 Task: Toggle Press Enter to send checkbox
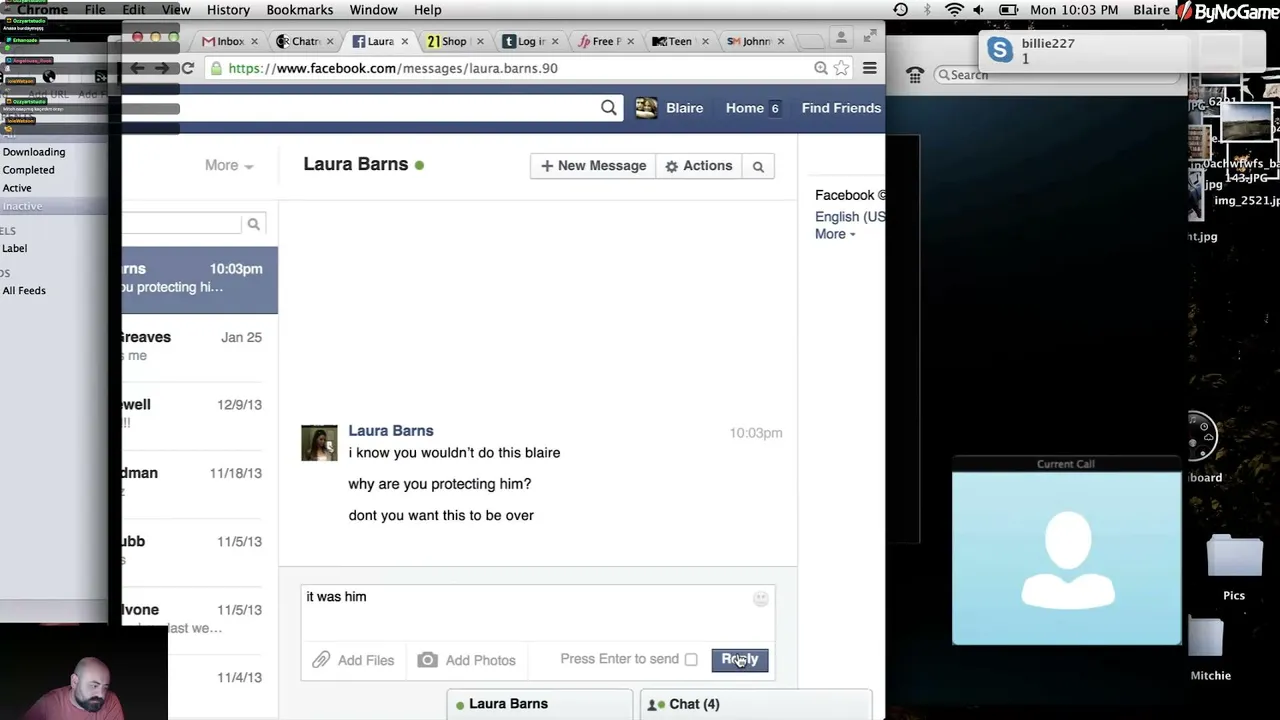[691, 660]
